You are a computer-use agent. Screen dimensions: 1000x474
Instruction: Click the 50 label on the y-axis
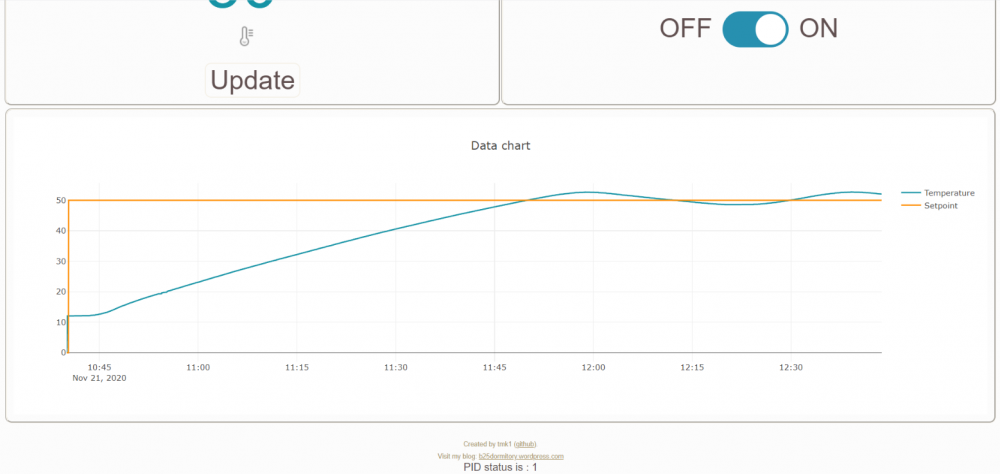[60, 201]
